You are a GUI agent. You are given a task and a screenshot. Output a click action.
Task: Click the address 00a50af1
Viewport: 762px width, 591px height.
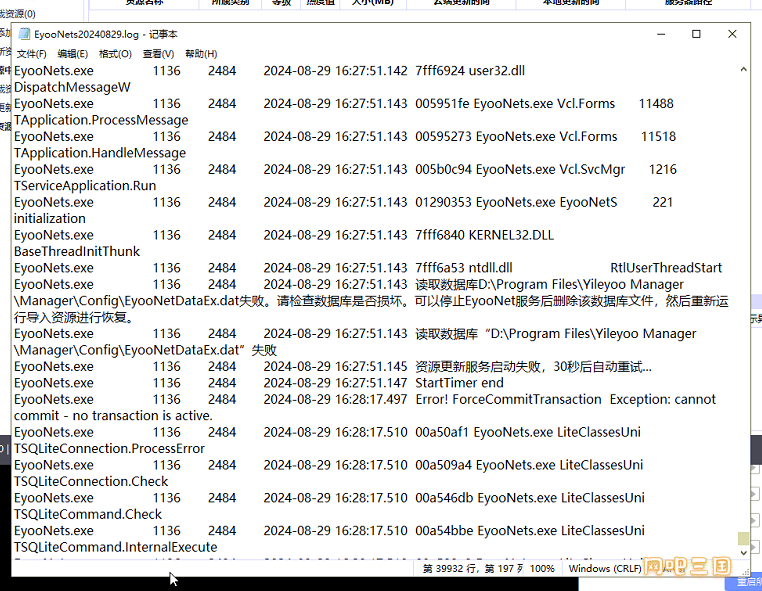[x=442, y=432]
